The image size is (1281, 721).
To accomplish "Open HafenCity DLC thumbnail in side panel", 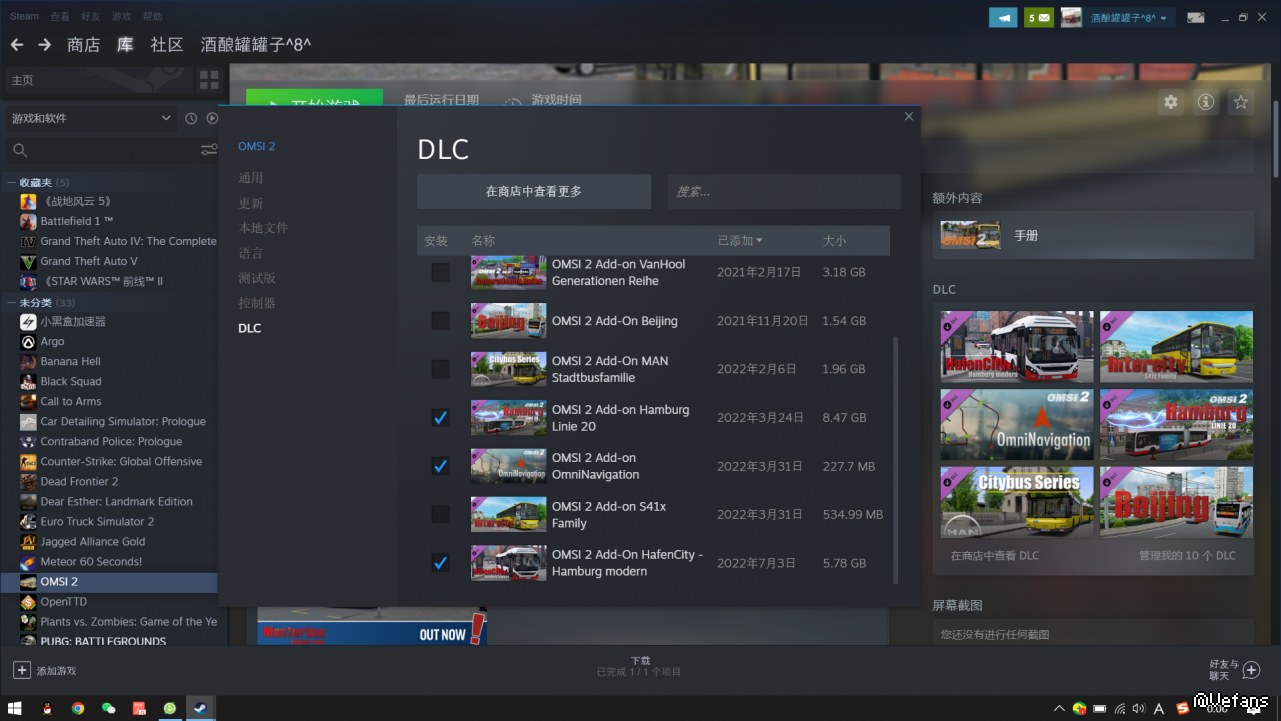I will pyautogui.click(x=1017, y=346).
